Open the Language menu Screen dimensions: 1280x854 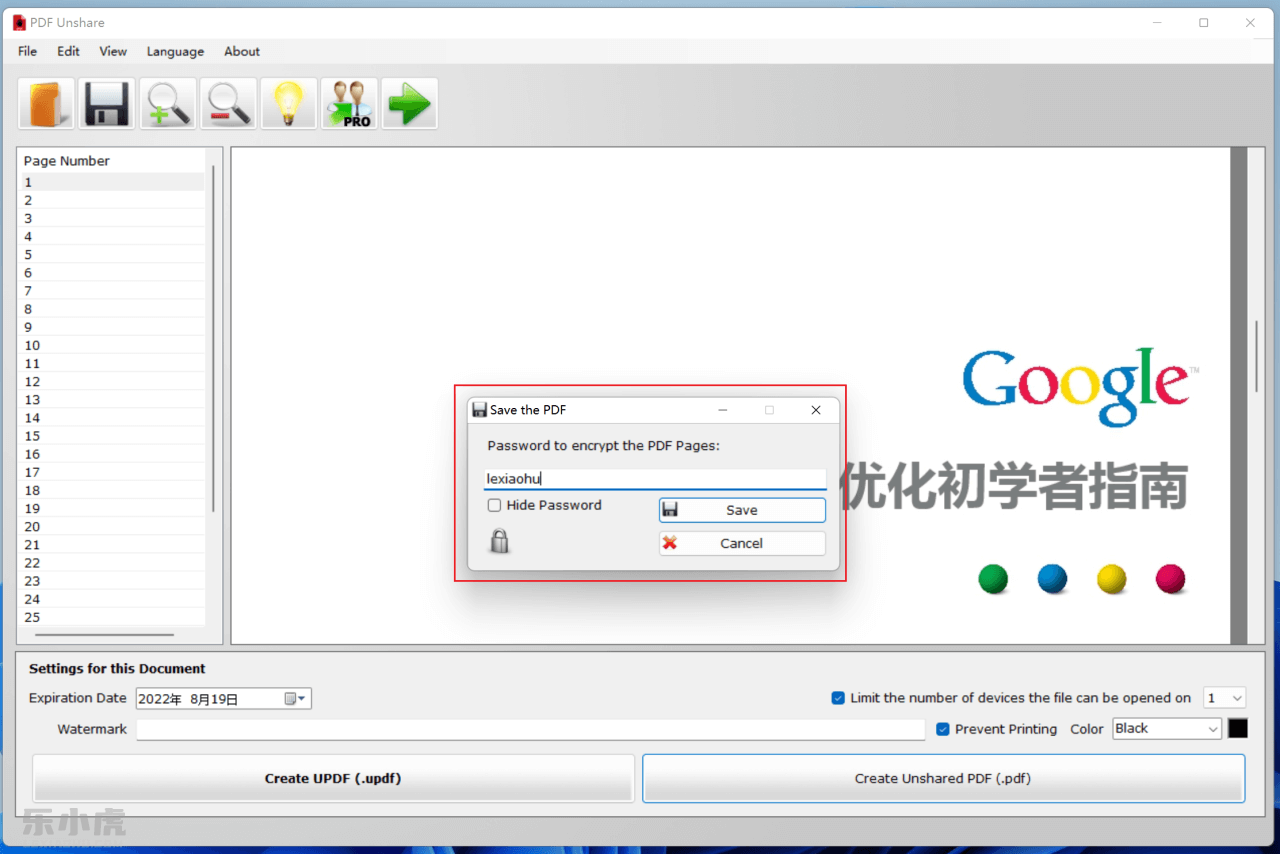tap(175, 51)
